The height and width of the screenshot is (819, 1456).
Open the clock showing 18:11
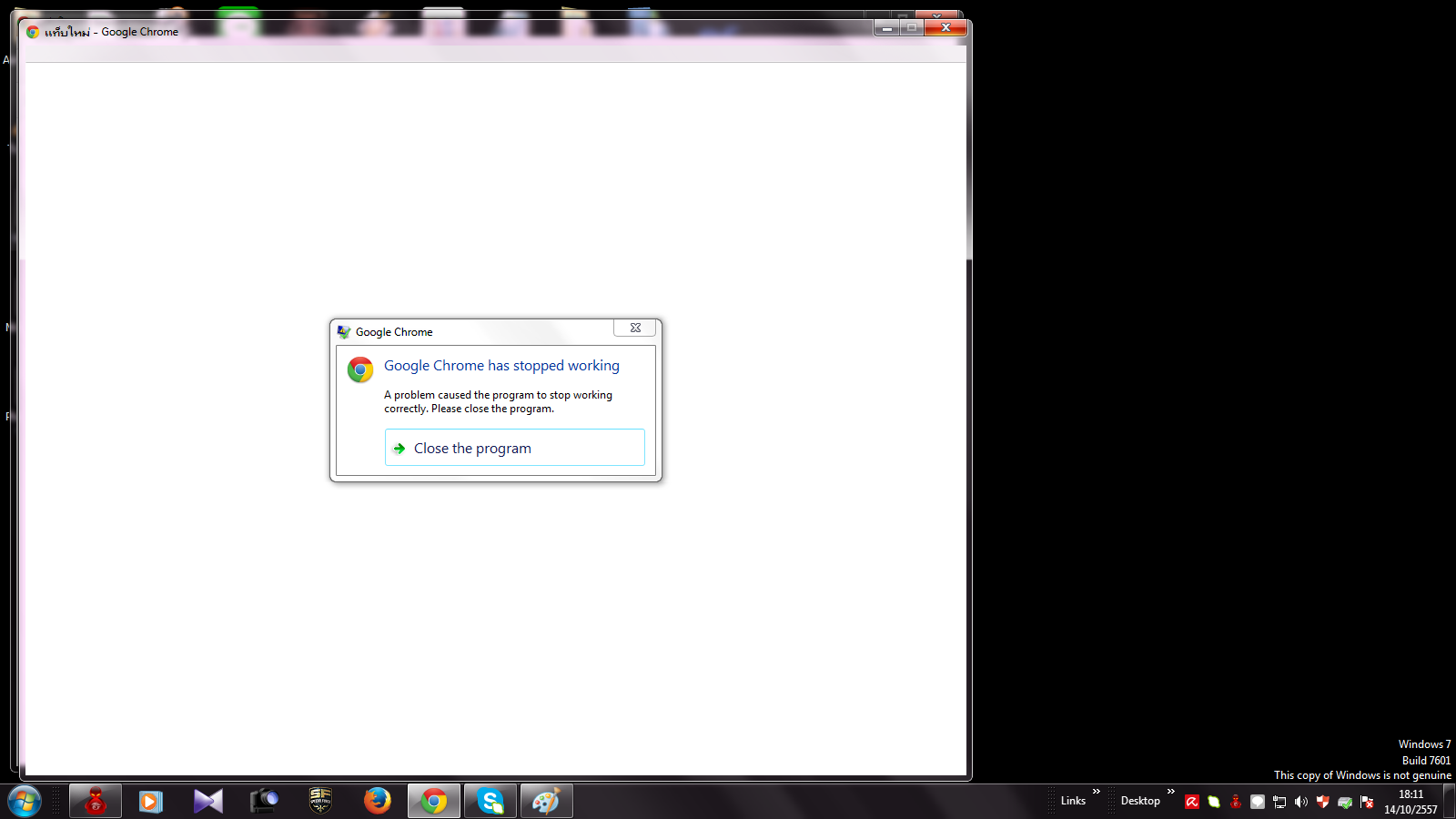coord(1410,802)
